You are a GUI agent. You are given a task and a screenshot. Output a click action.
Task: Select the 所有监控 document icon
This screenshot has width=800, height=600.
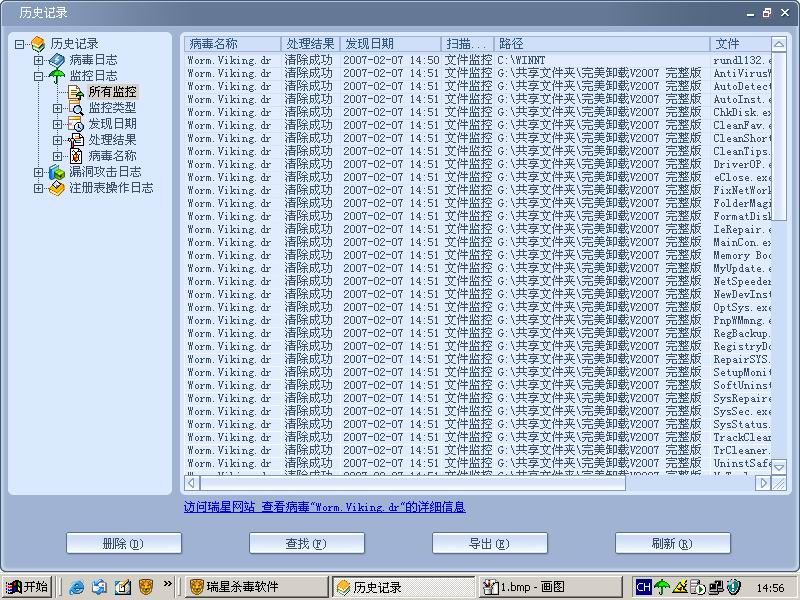[x=76, y=92]
